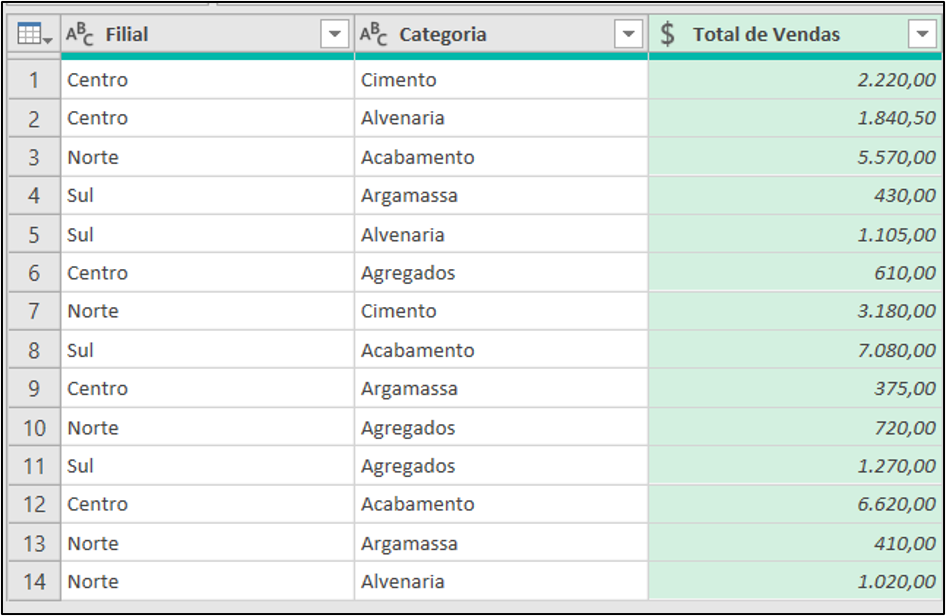This screenshot has width=946, height=616.
Task: Select row number 7
Action: coord(34,311)
